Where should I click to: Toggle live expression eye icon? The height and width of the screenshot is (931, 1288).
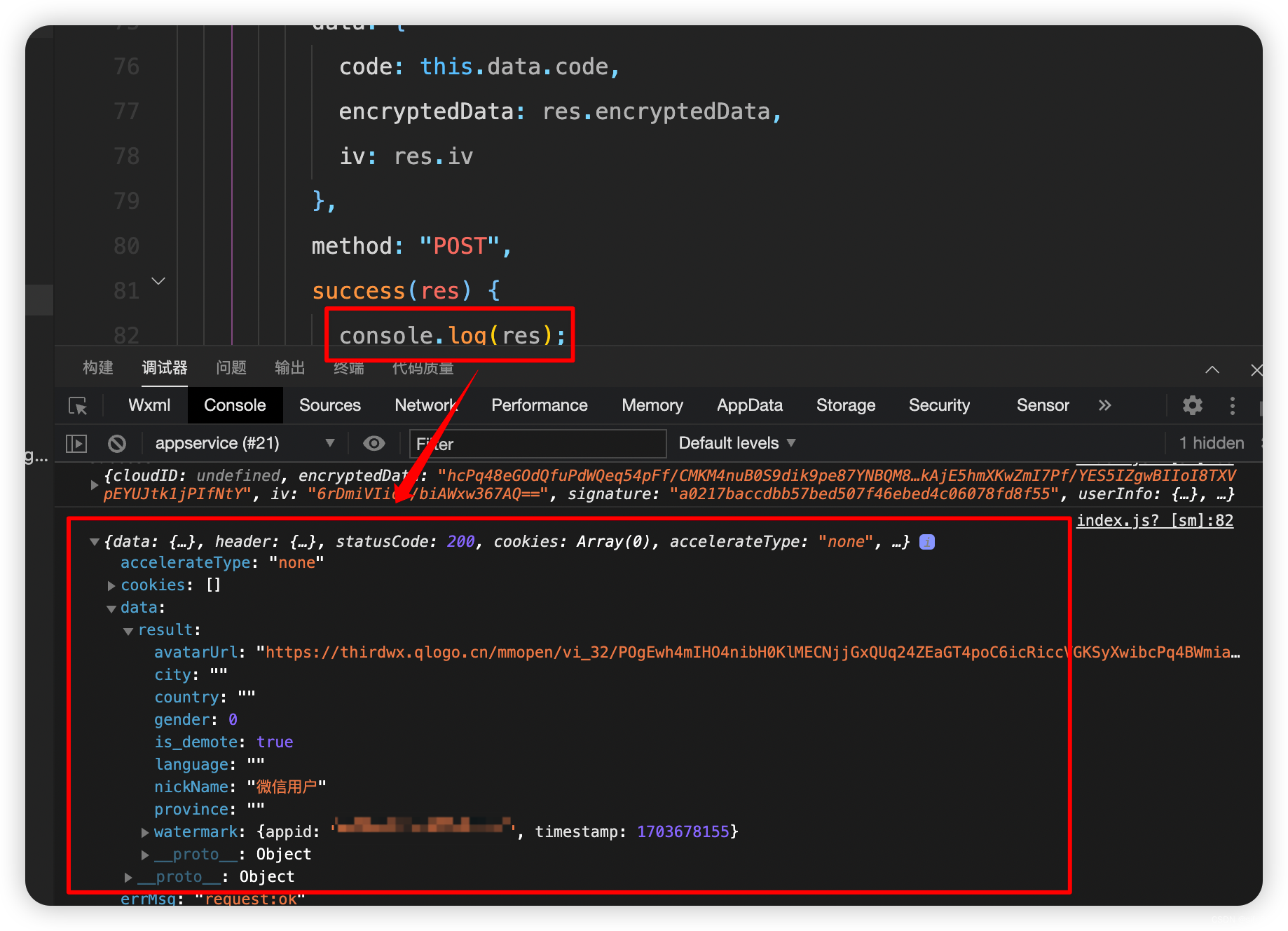(x=374, y=443)
